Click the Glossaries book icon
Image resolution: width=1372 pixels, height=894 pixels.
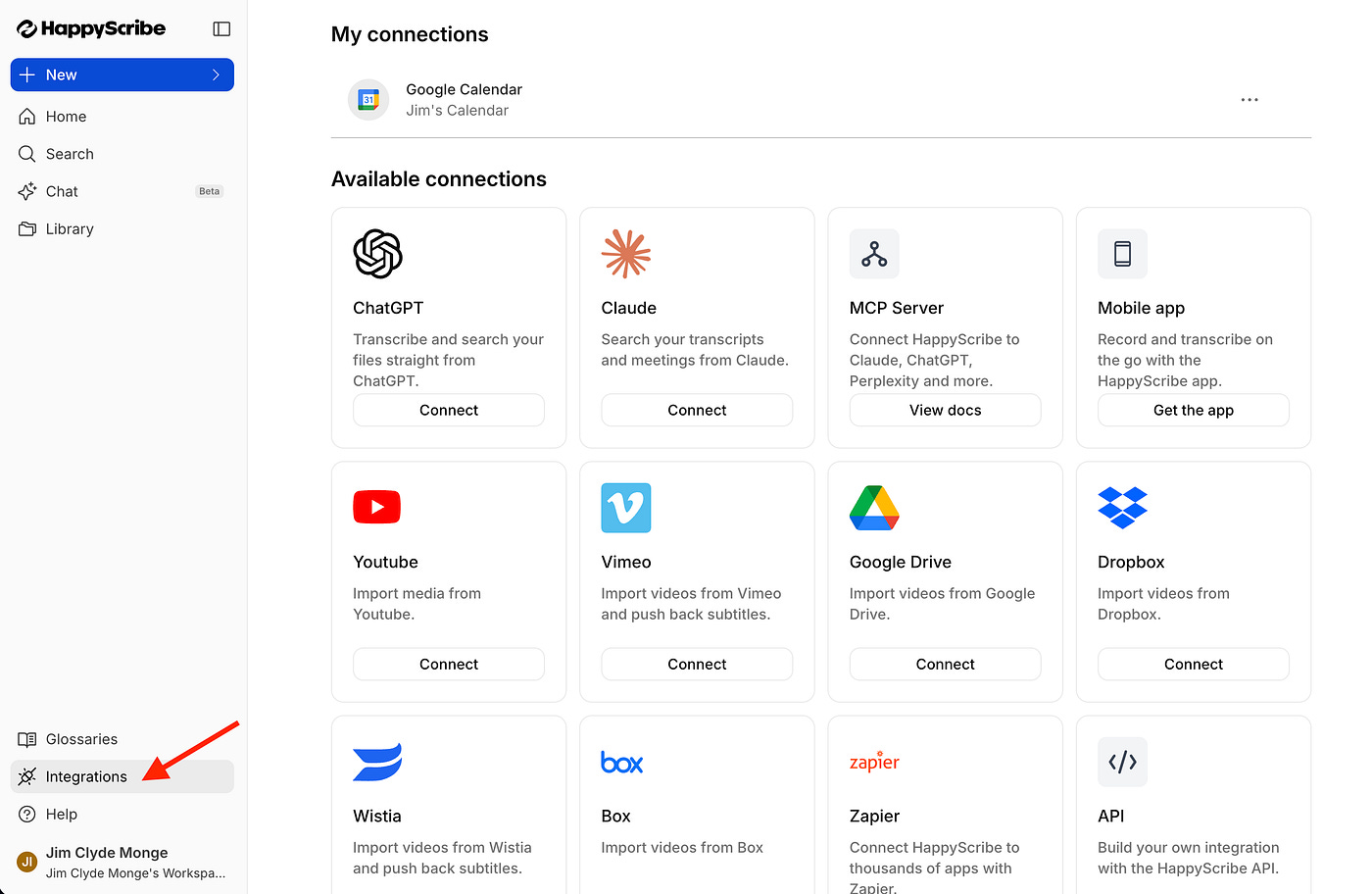click(27, 739)
